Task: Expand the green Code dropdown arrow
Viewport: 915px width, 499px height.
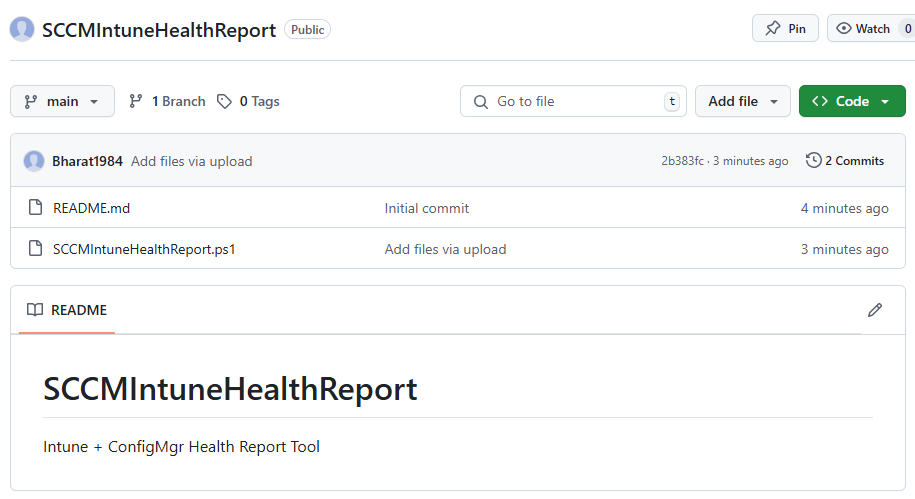Action: coord(885,102)
